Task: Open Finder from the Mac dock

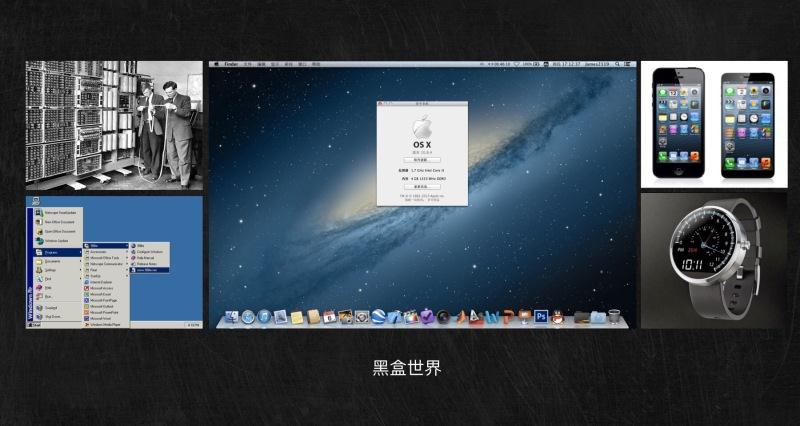Action: 232,317
